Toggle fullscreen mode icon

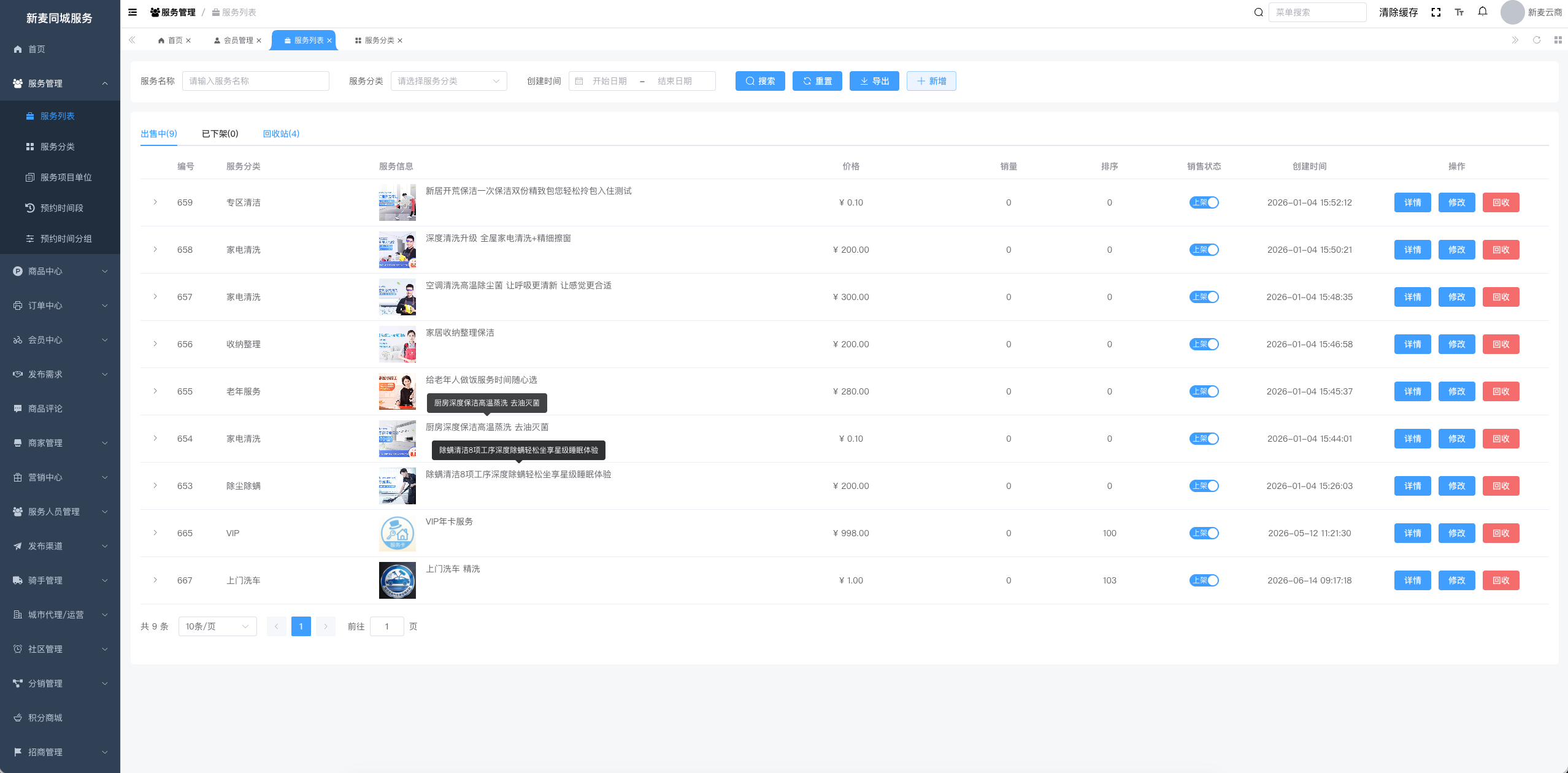pyautogui.click(x=1436, y=12)
